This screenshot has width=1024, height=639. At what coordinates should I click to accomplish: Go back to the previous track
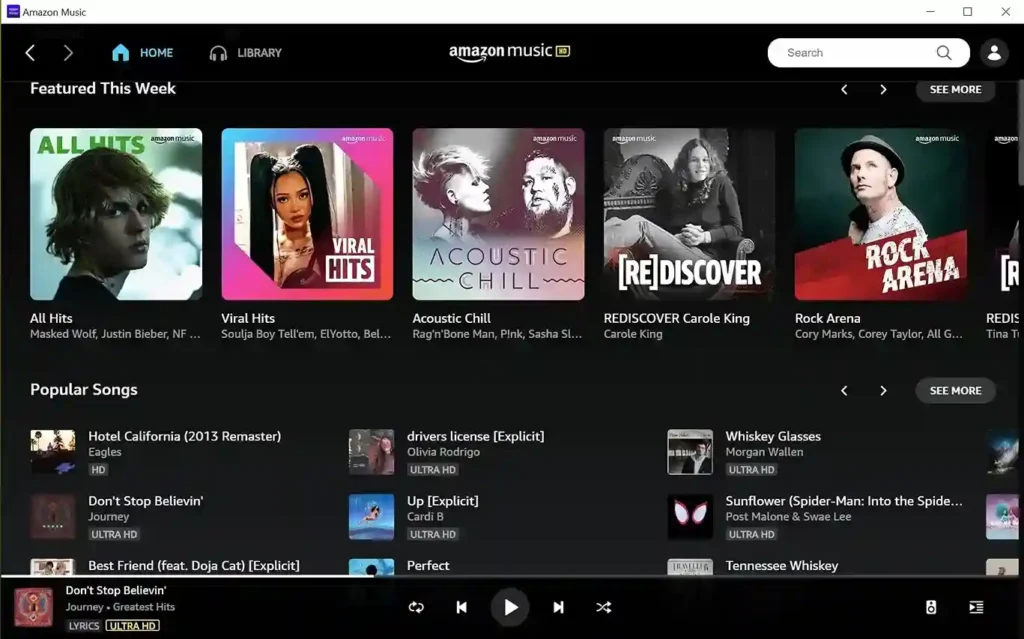click(461, 607)
